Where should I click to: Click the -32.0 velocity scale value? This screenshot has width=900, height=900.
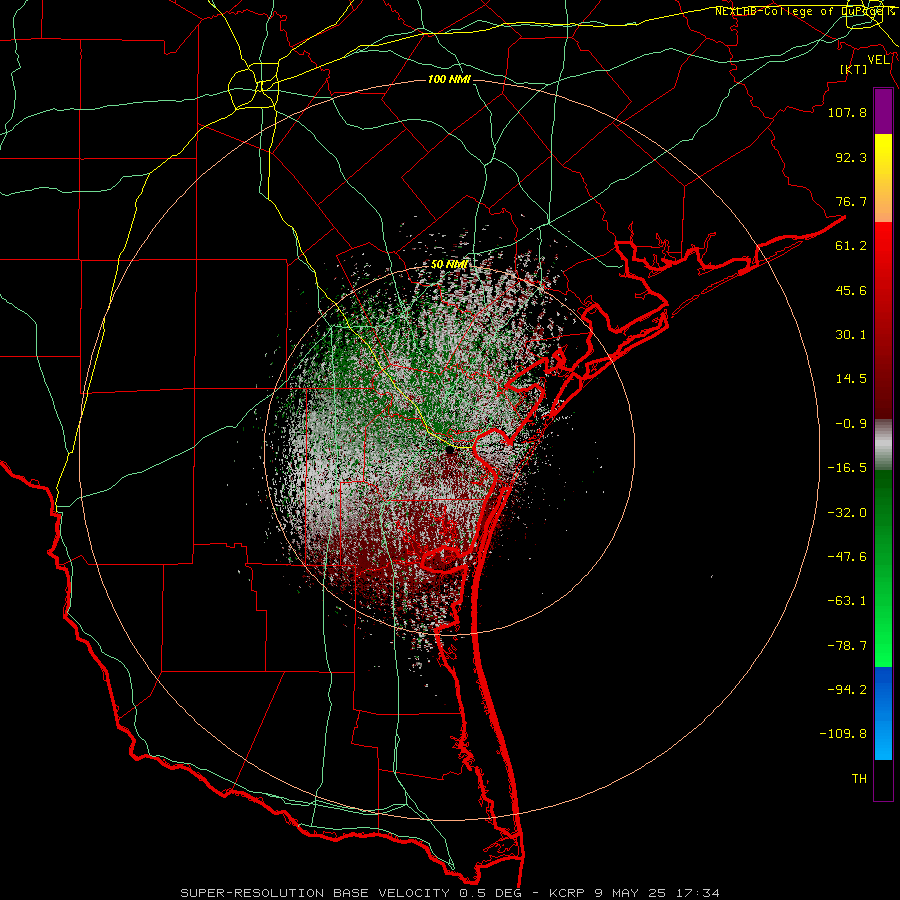click(847, 513)
